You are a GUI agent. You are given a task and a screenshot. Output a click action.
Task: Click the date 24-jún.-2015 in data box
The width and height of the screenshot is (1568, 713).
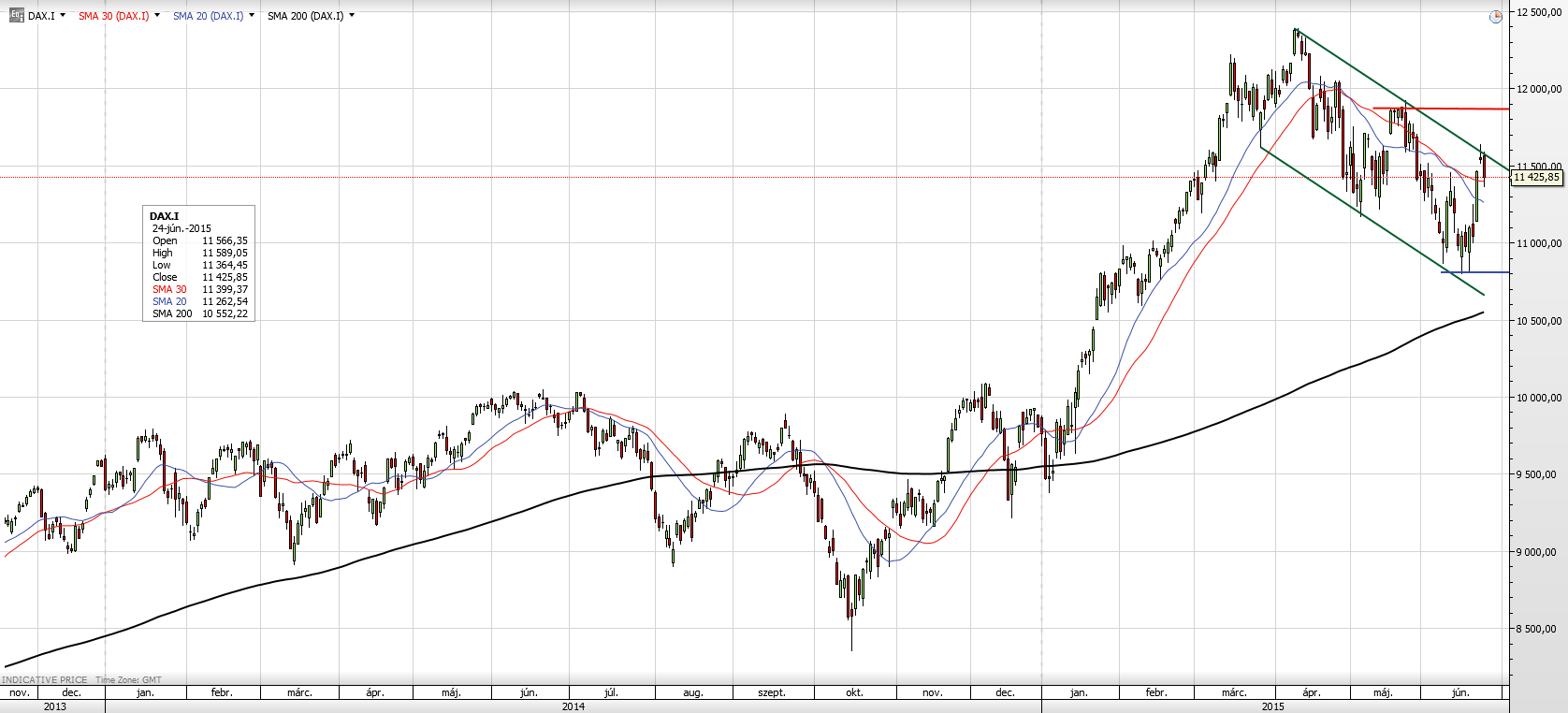[181, 228]
